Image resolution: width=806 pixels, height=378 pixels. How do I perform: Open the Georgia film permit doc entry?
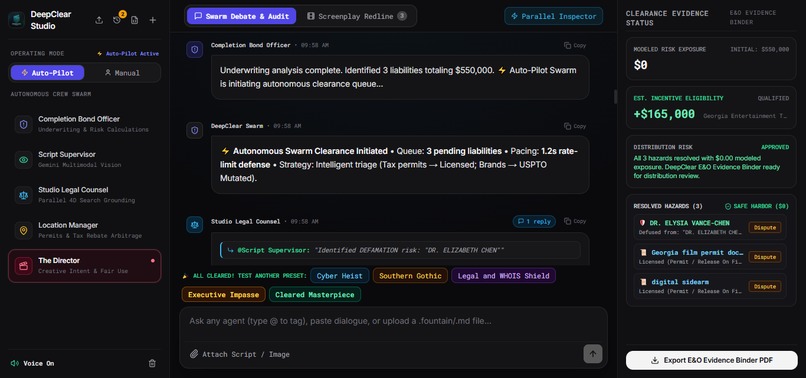pos(711,257)
